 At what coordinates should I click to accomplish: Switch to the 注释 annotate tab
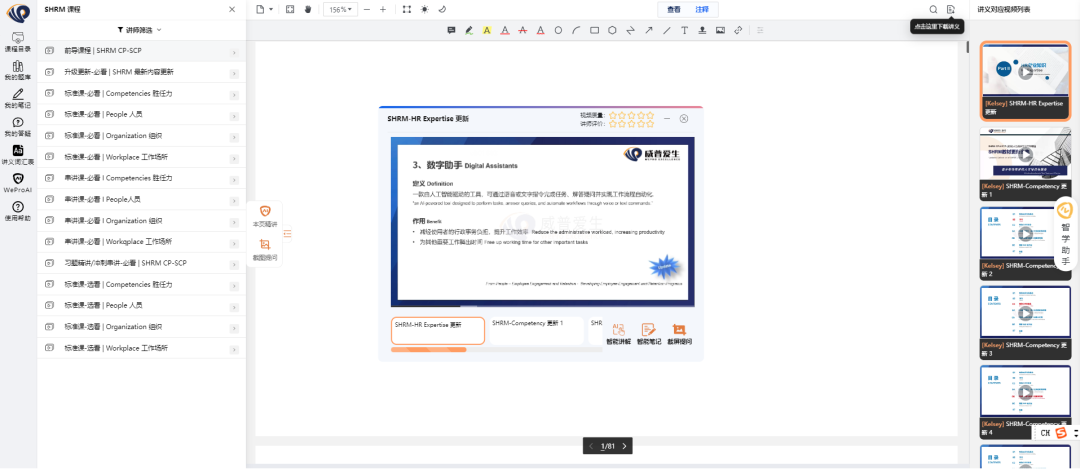click(x=702, y=10)
